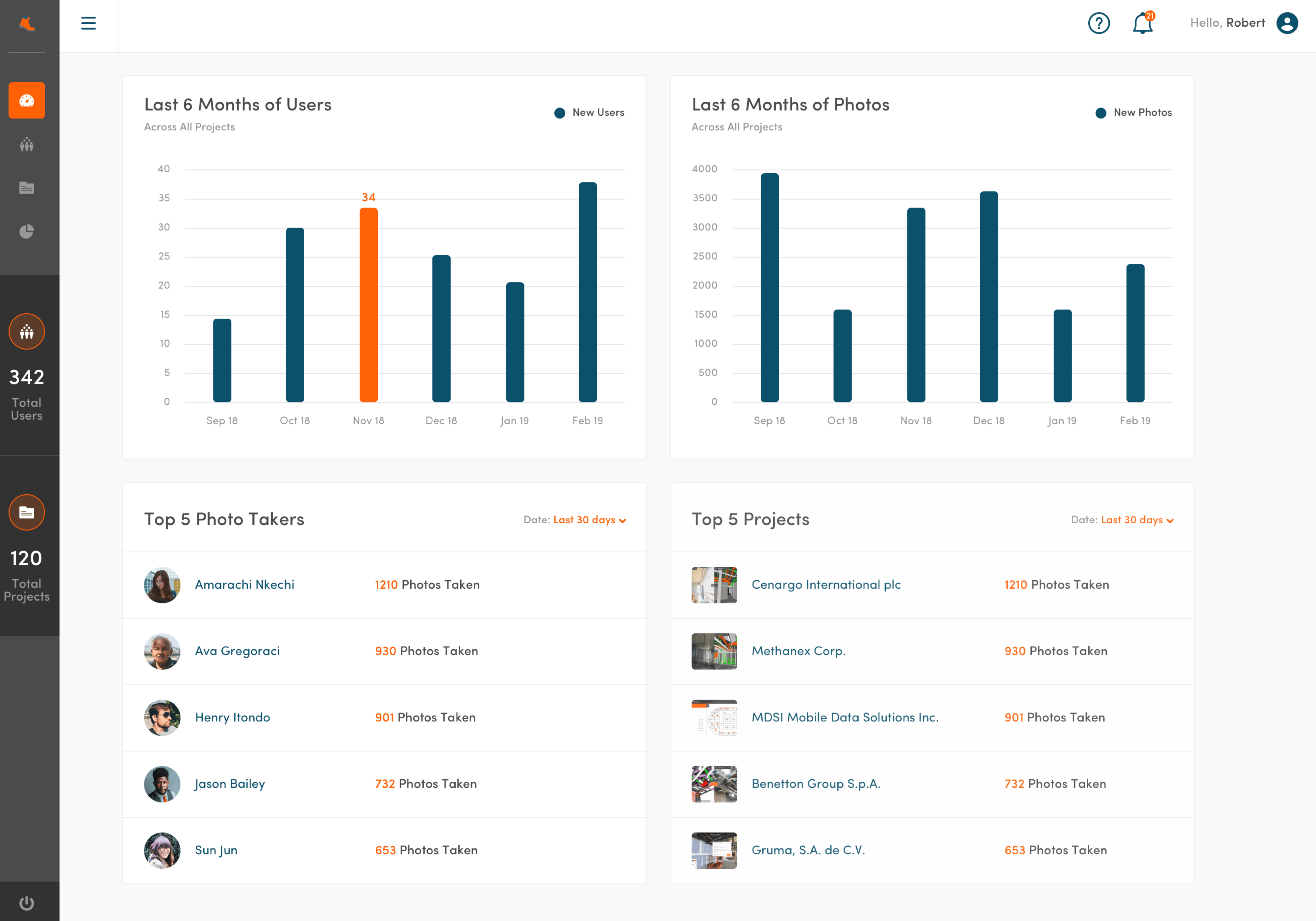Open the help question mark icon
The image size is (1316, 921).
coord(1099,23)
